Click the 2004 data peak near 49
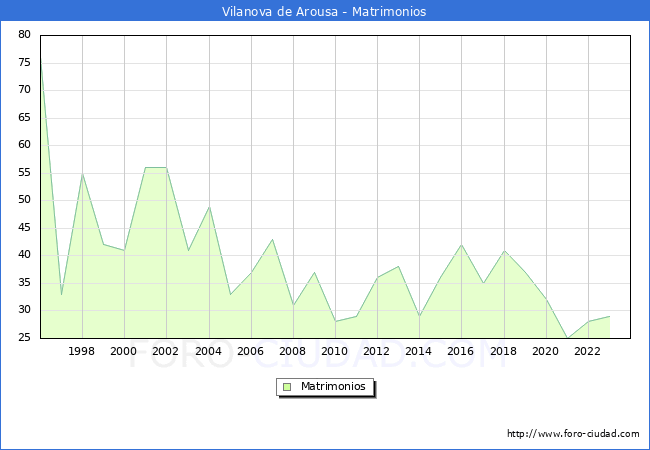650x450 pixels. point(209,207)
